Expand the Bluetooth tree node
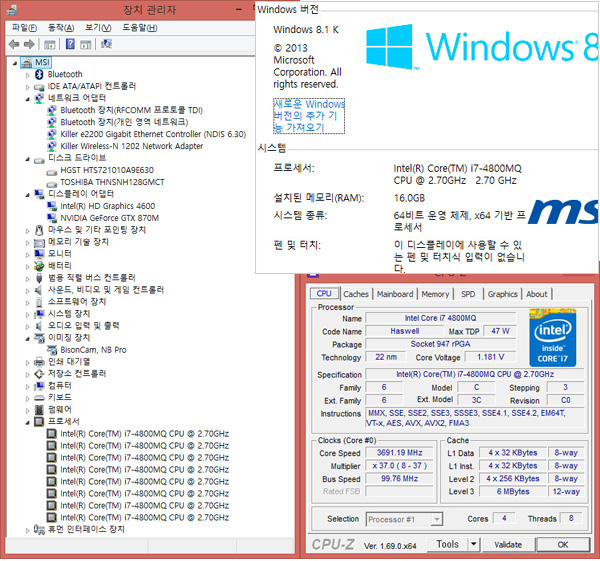 [28, 75]
